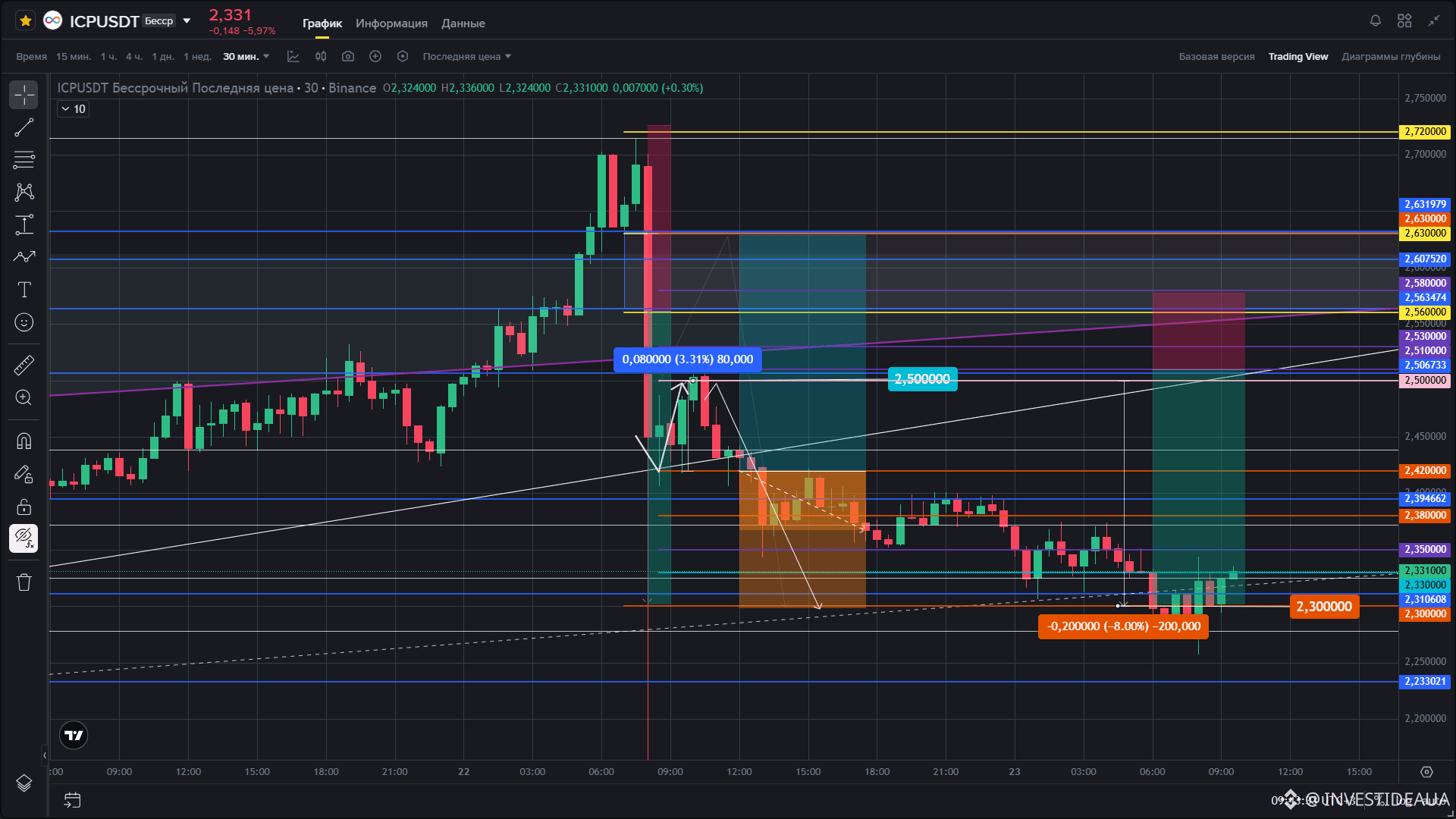Open the multi-chart layout grid icon

pyautogui.click(x=1404, y=20)
